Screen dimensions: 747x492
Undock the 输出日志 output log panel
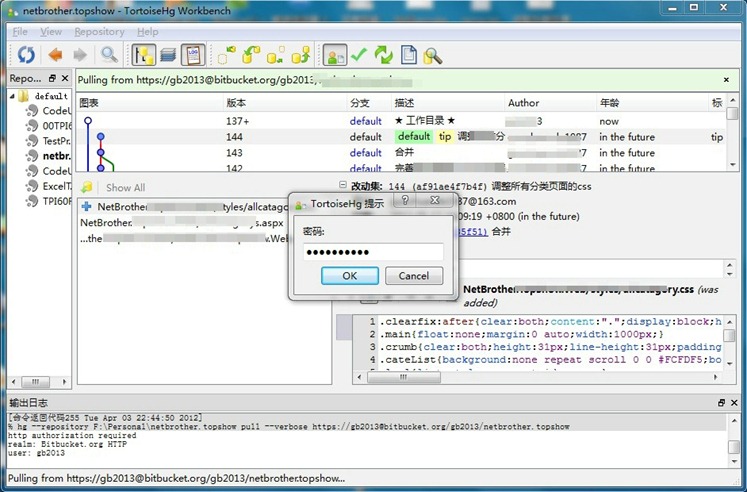(x=721, y=403)
